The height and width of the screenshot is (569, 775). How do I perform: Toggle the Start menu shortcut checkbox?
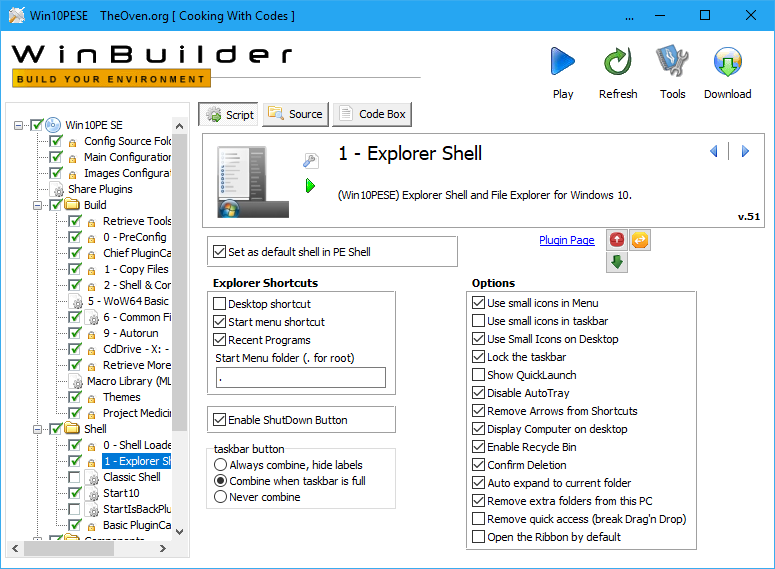pos(219,322)
